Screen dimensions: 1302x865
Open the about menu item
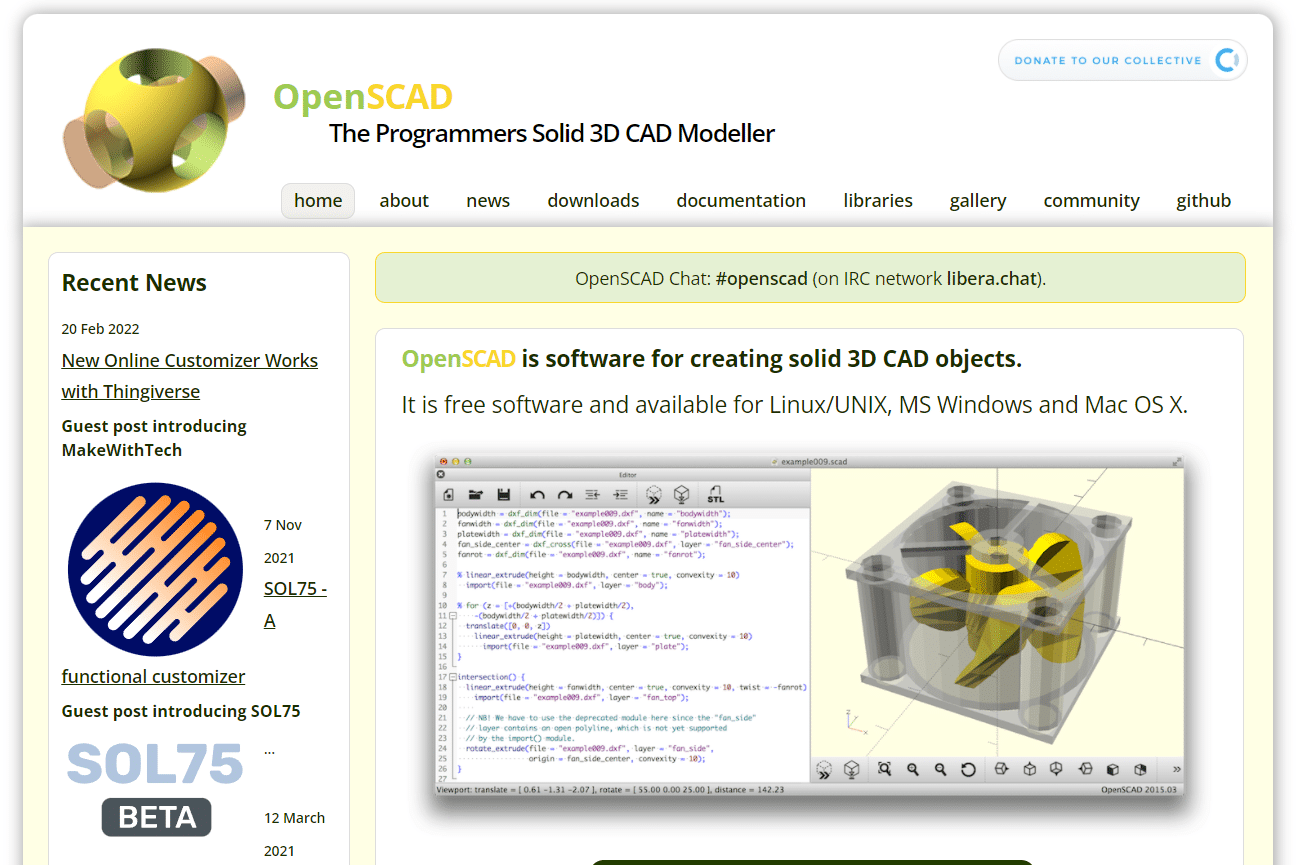tap(404, 200)
